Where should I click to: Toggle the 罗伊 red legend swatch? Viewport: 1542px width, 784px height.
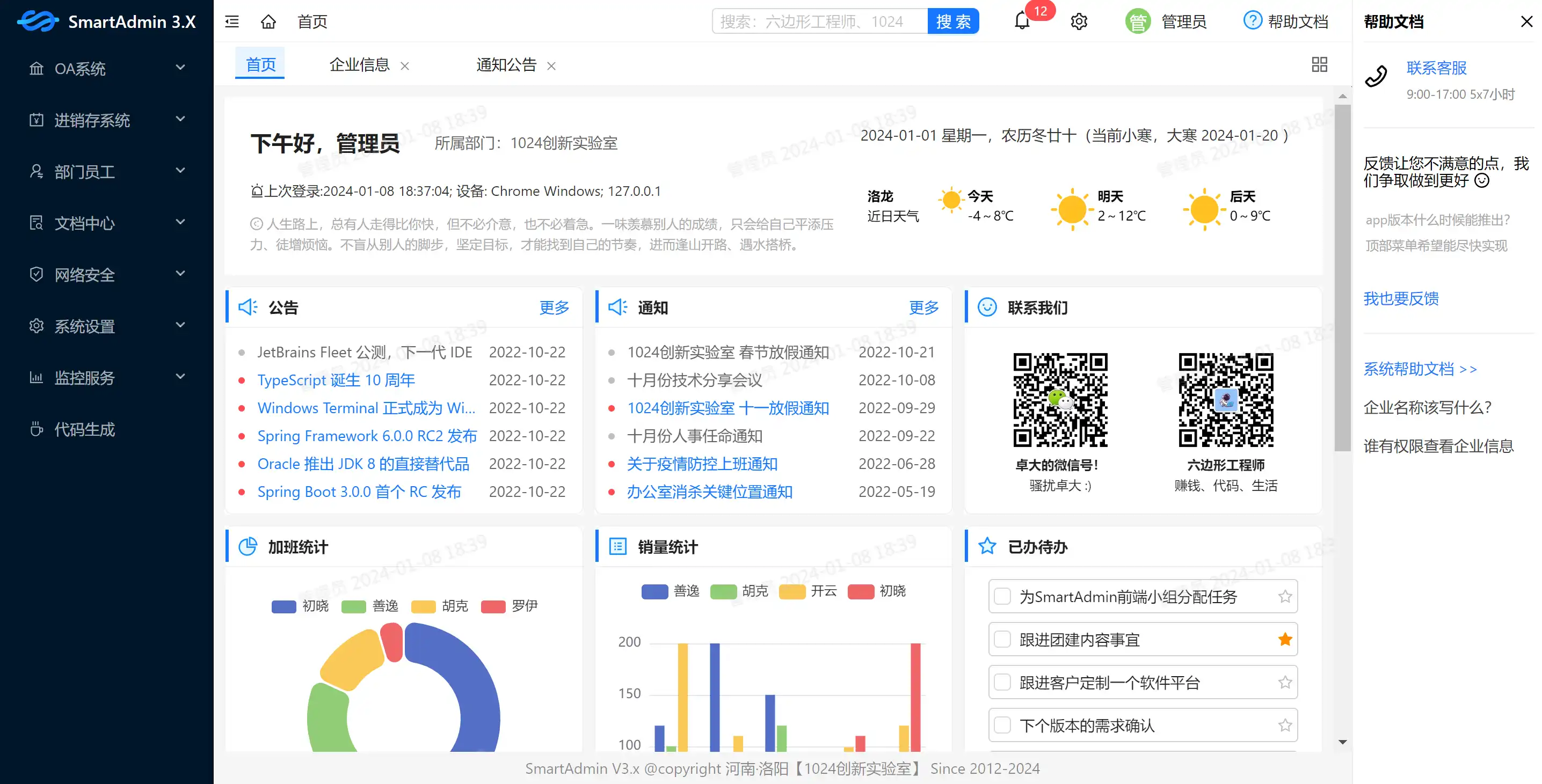click(493, 606)
